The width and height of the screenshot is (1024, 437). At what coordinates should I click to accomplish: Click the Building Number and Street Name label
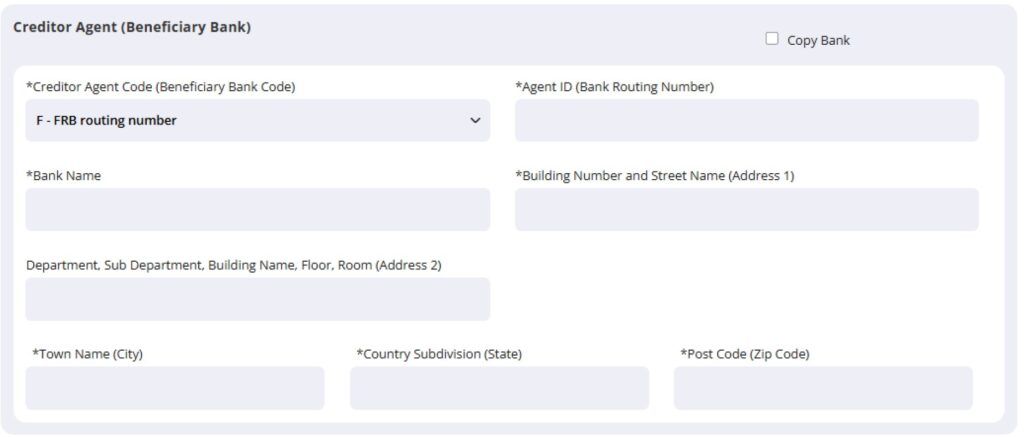point(654,176)
